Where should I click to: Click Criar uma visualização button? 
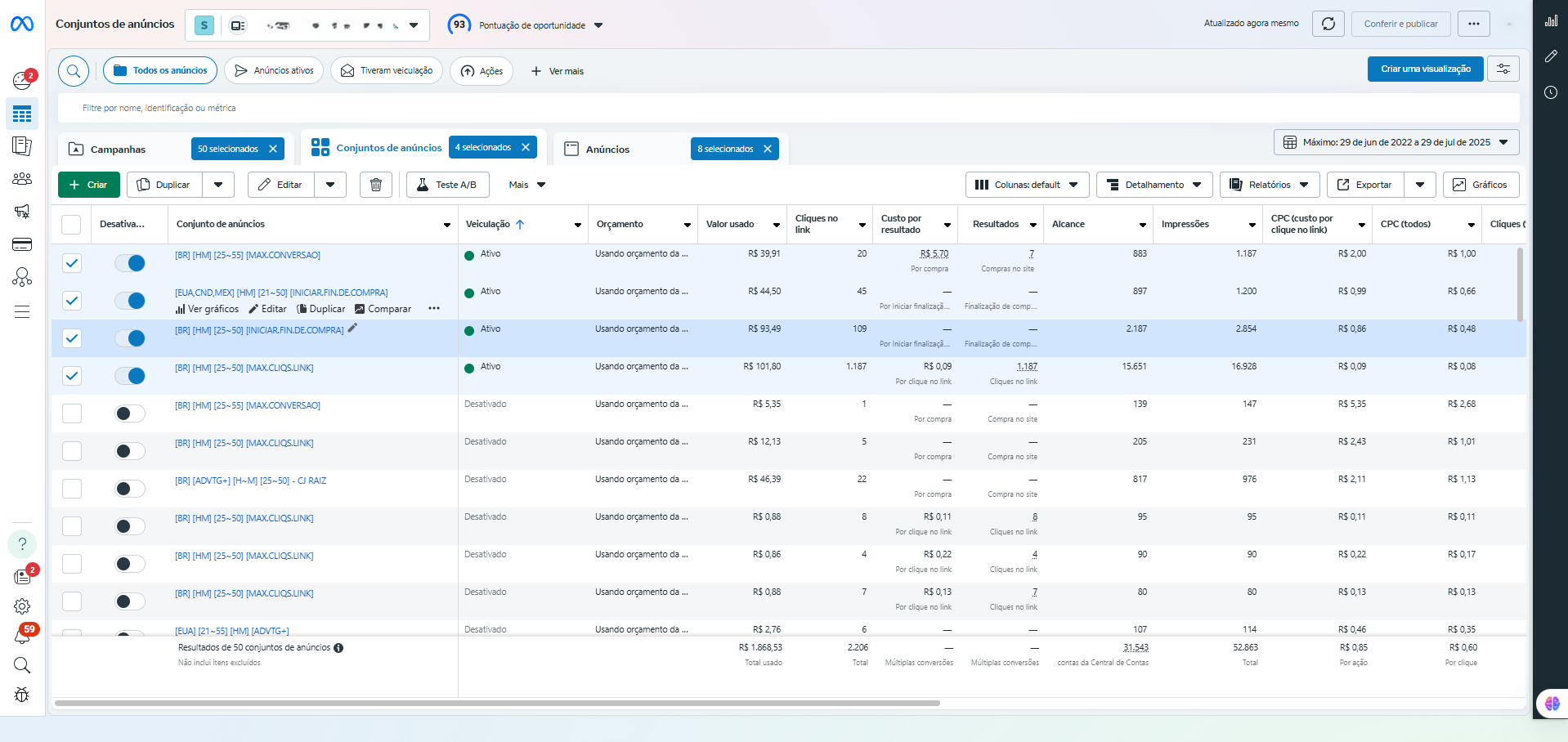coord(1426,69)
